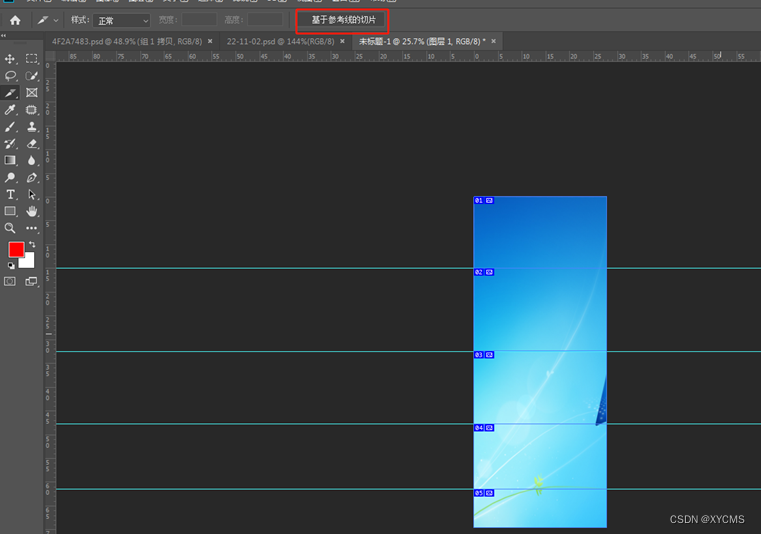Select the Rectangular Marquee tool

point(32,59)
